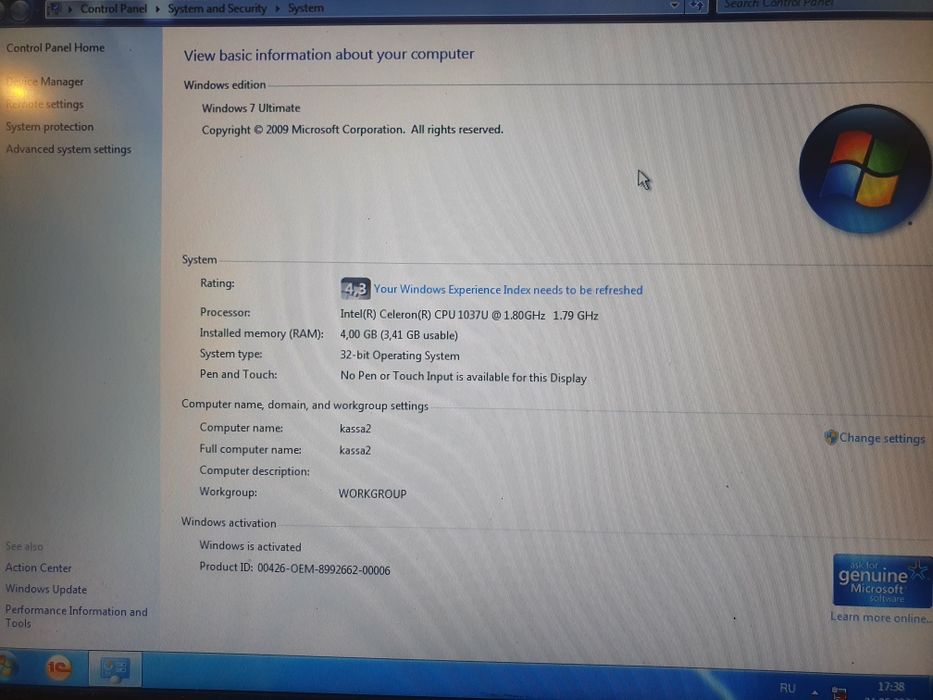Click the 4,00 GB installed memory value
Image resolution: width=933 pixels, height=700 pixels.
(x=399, y=335)
